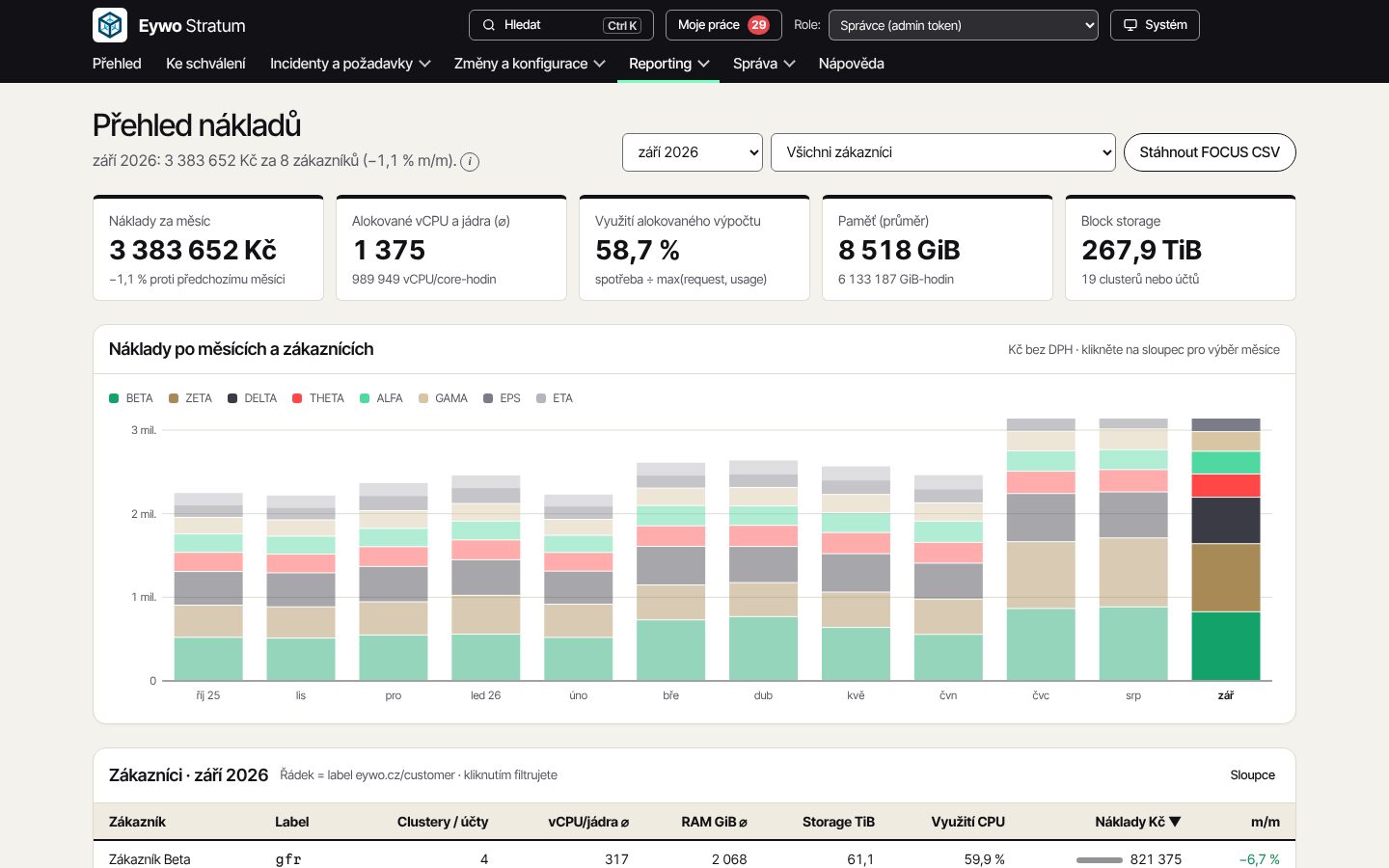Click the gfr label in Beta row
The width and height of the screenshot is (1389, 868).
tap(288, 859)
